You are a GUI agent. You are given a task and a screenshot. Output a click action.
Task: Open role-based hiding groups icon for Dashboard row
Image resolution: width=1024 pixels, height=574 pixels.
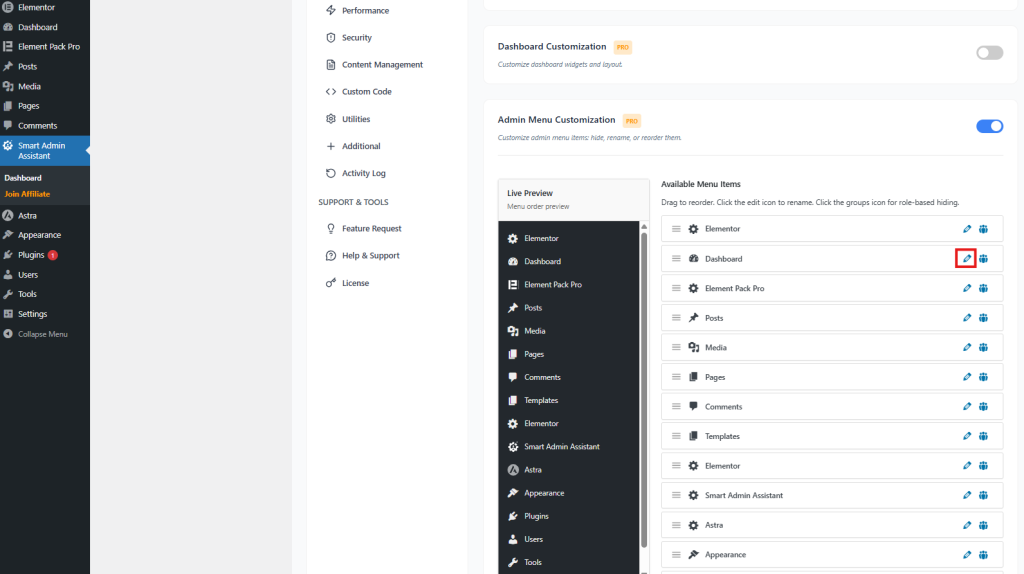coord(984,259)
